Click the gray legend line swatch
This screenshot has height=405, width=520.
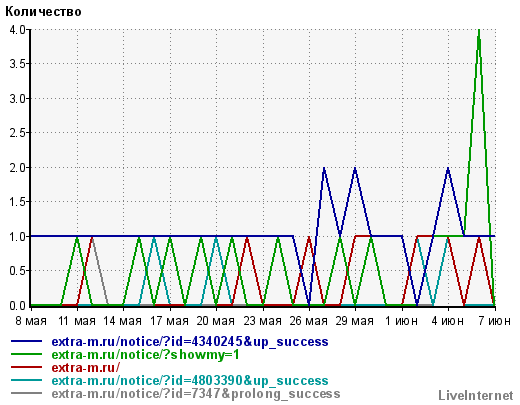26,393
